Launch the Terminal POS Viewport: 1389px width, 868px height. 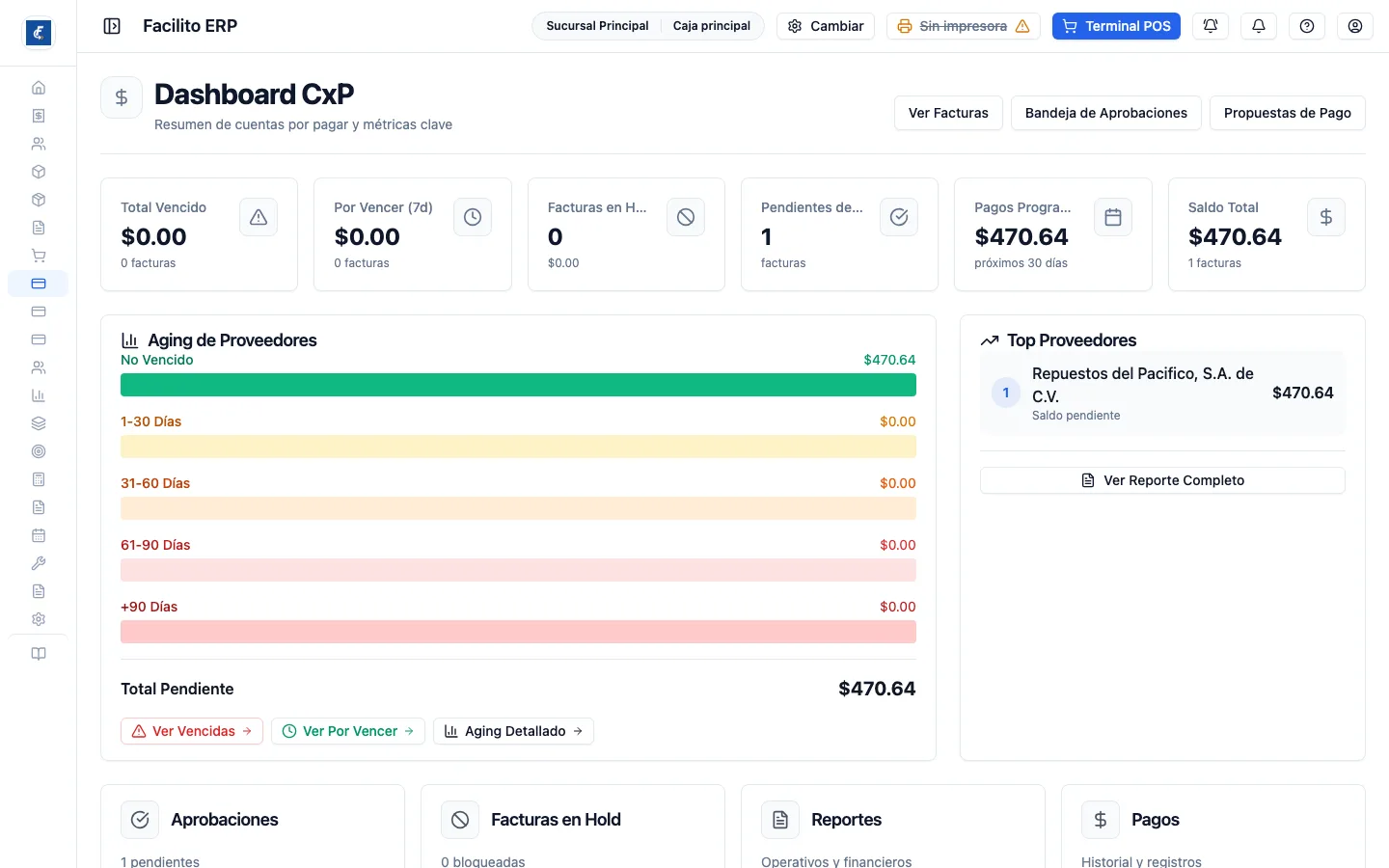1116,26
